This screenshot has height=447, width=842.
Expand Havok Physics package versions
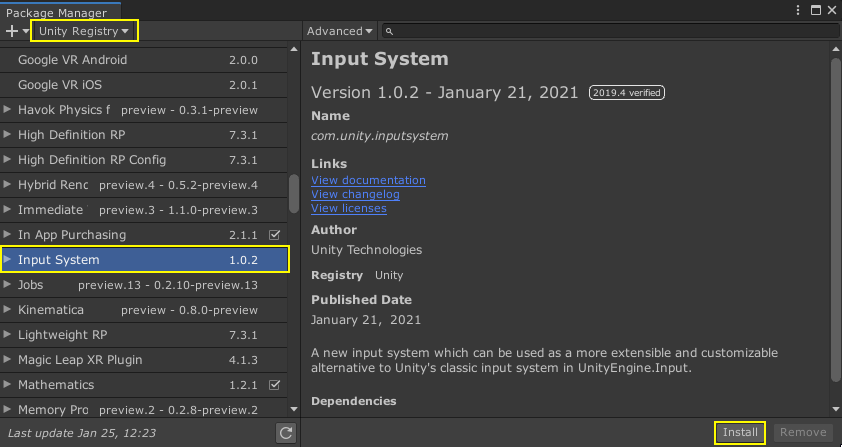point(7,110)
